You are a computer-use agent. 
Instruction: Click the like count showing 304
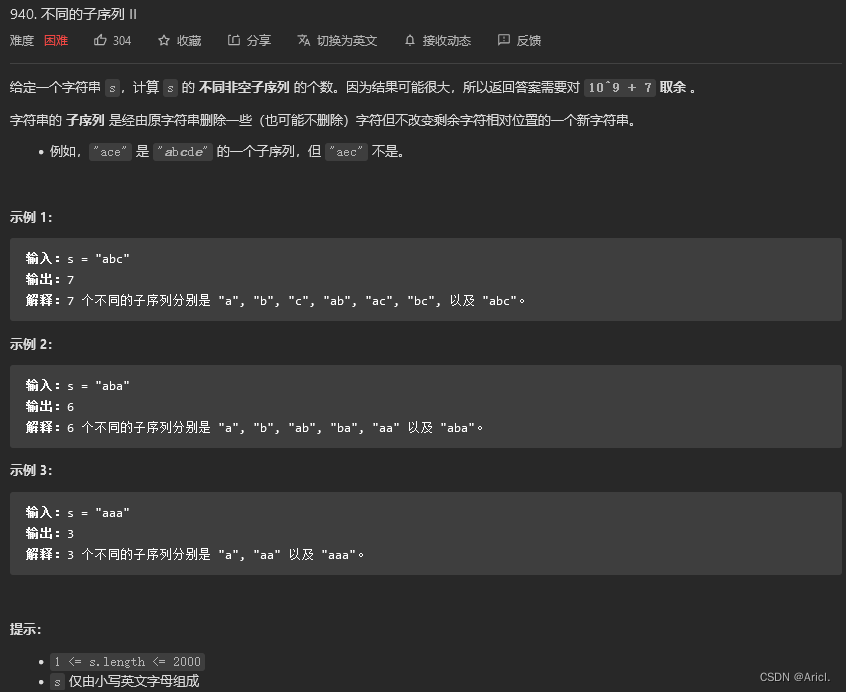[122, 41]
